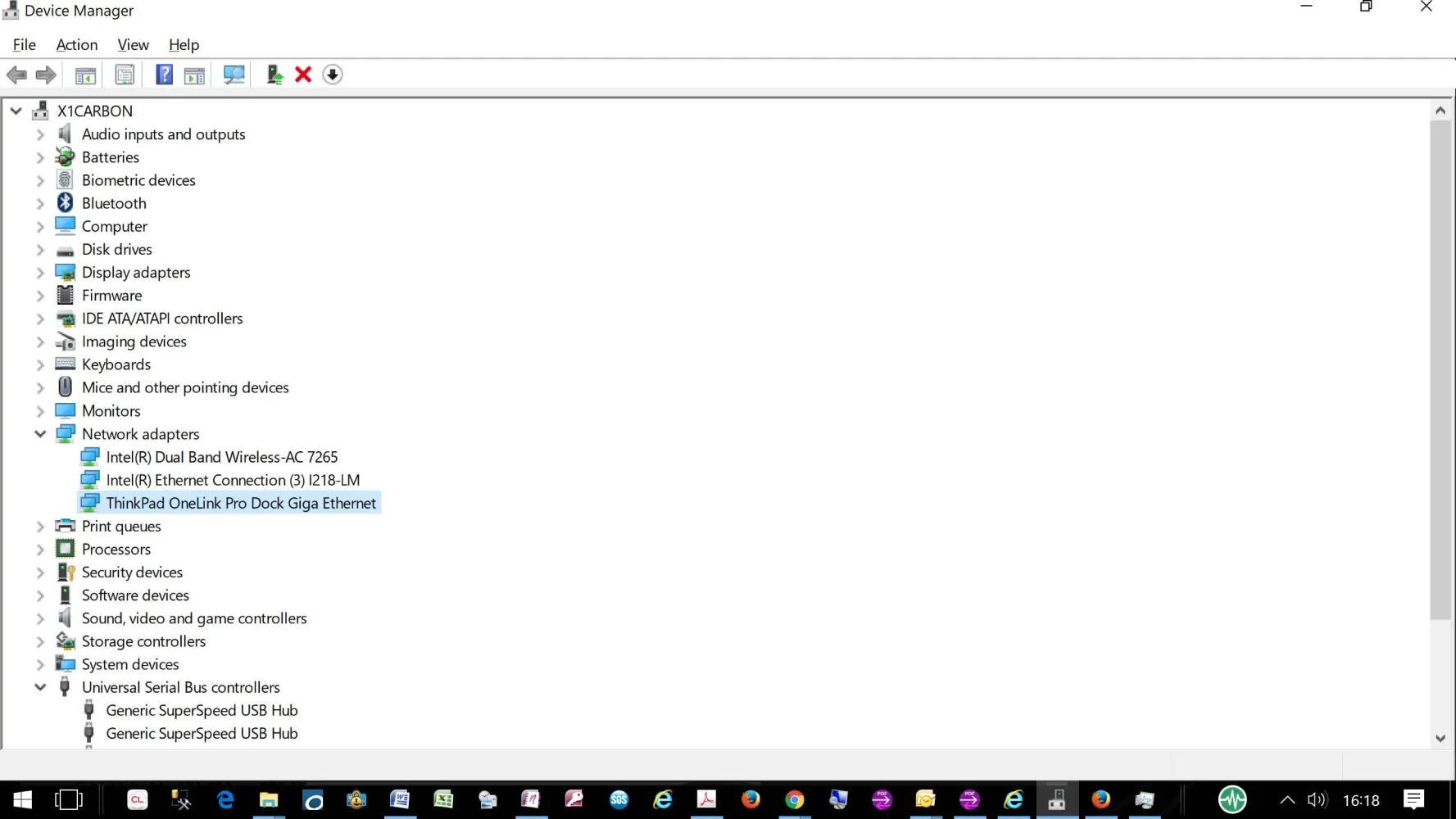The image size is (1456, 819).
Task: Click the Security devices key icon
Action: pos(66,572)
